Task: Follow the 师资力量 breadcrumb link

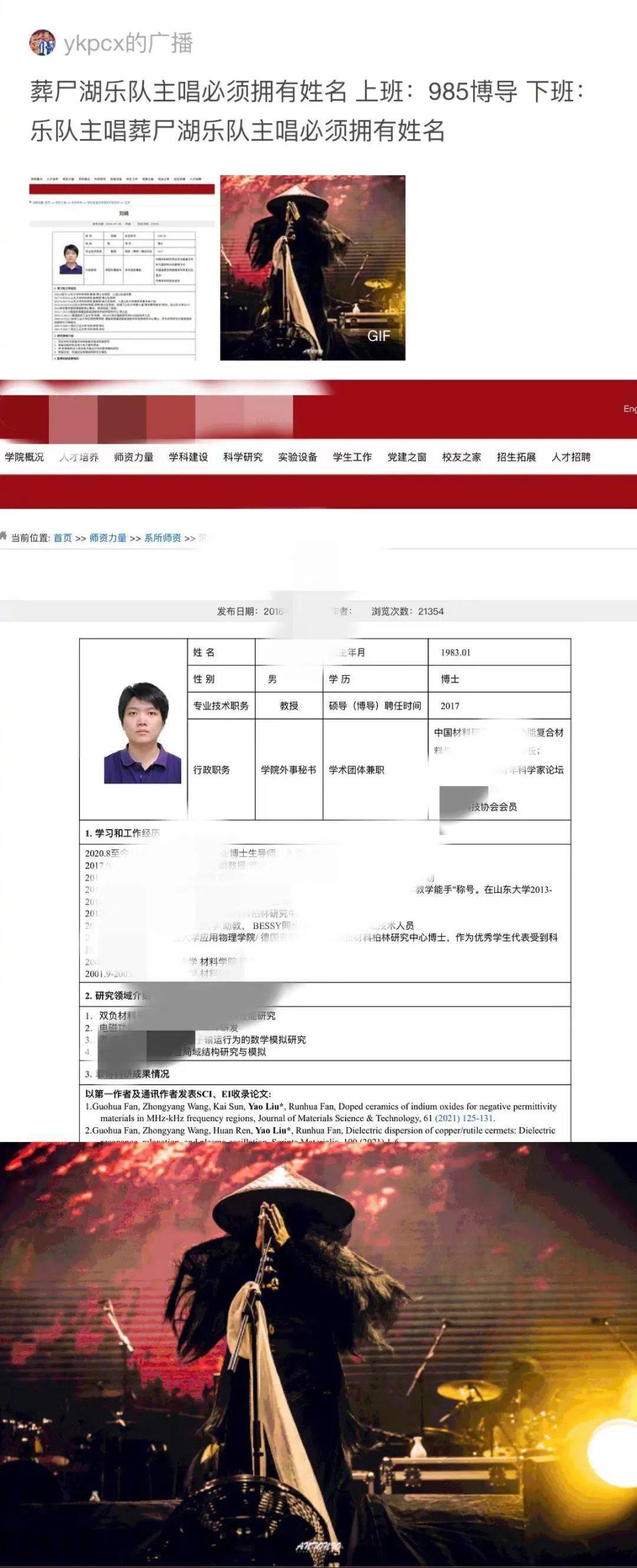Action: (108, 538)
